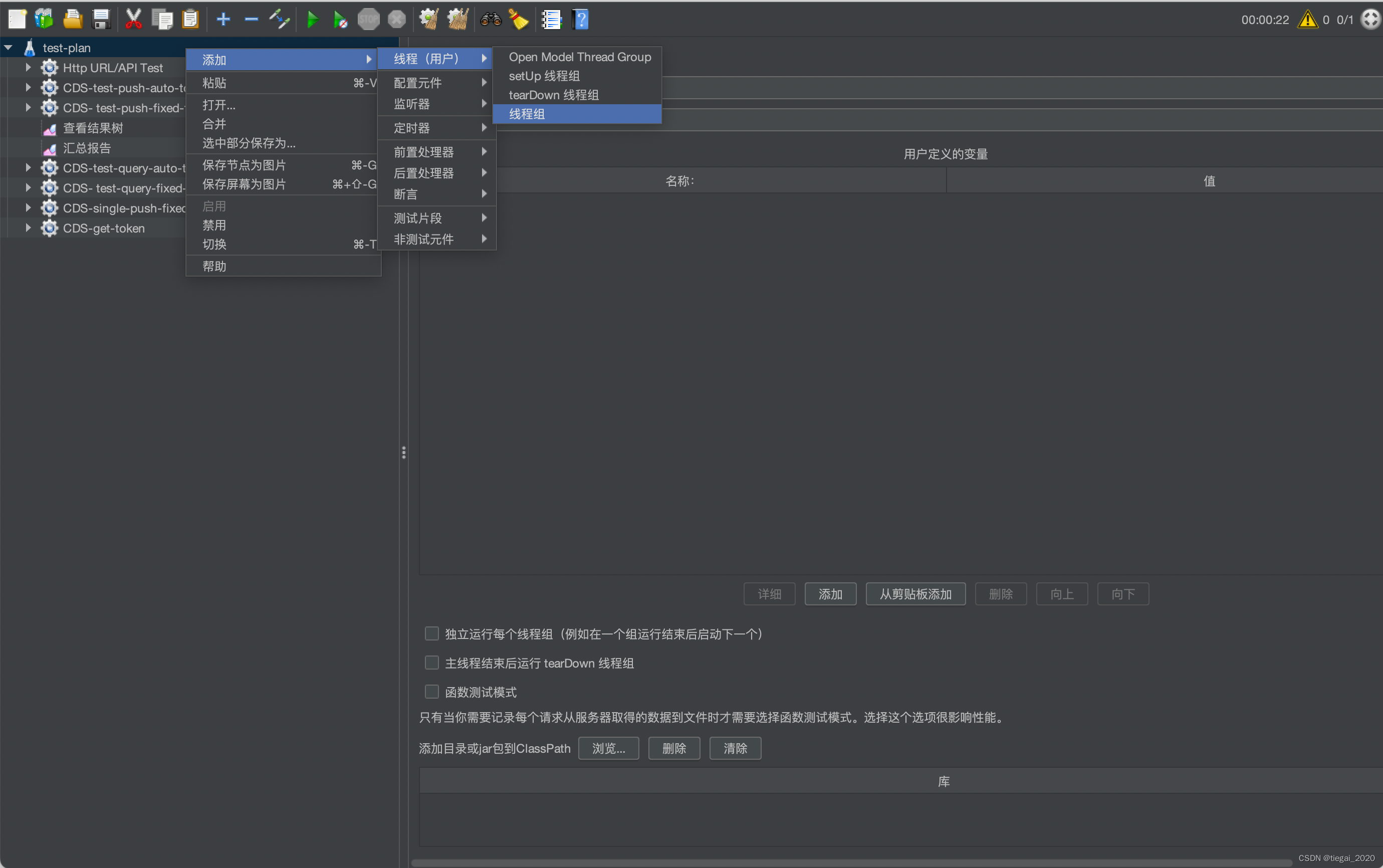Open the 后置处理器 submenu
This screenshot has width=1383, height=868.
[x=437, y=173]
